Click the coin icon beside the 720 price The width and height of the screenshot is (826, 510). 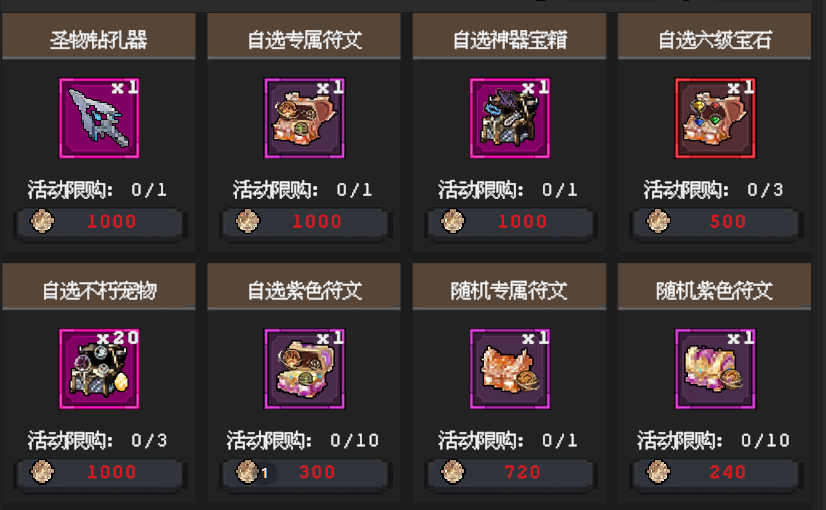pos(453,472)
